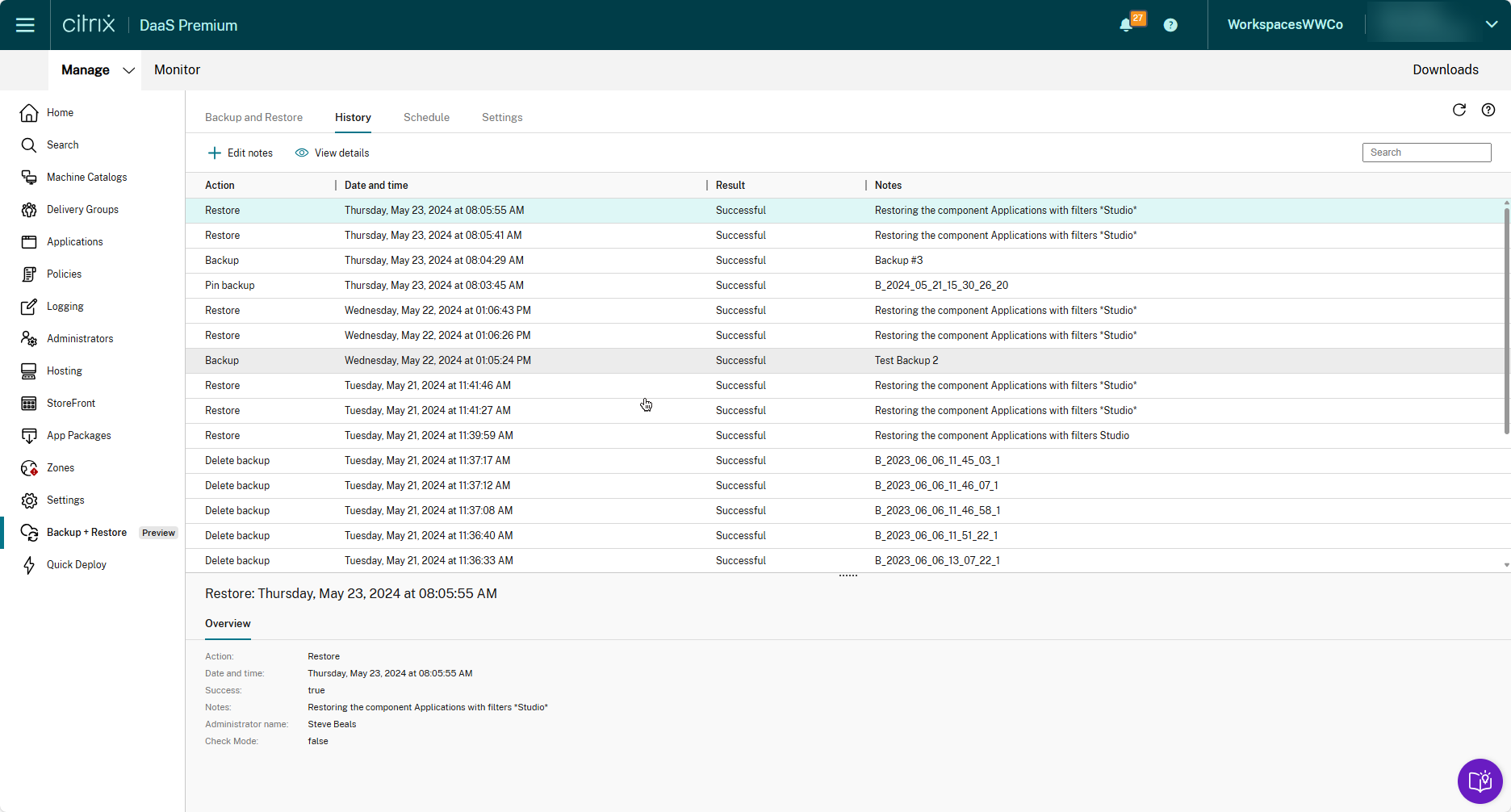
Task: Click View details eye icon
Action: pos(302,153)
